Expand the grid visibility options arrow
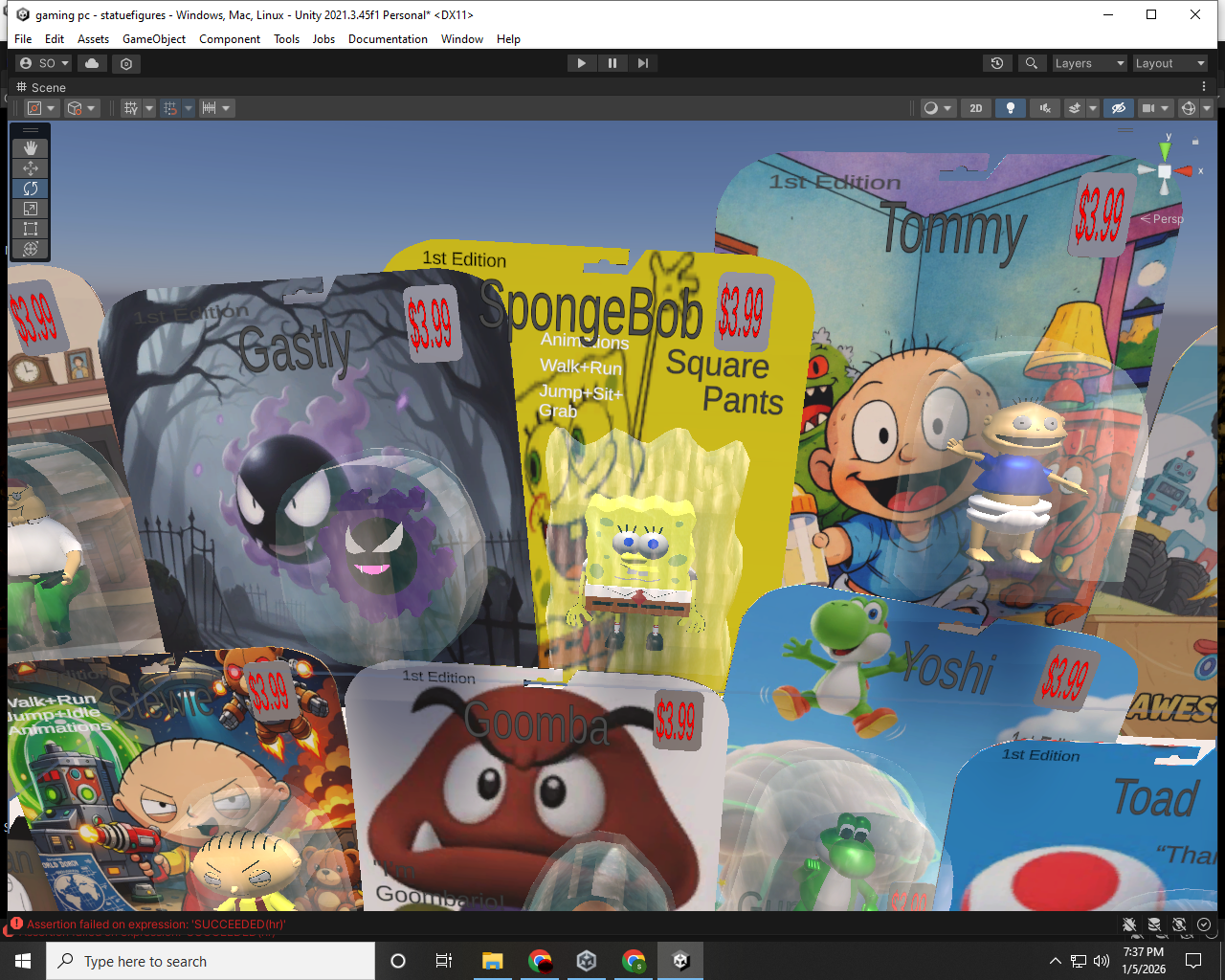Screen dimensions: 1225x980 coord(150,108)
